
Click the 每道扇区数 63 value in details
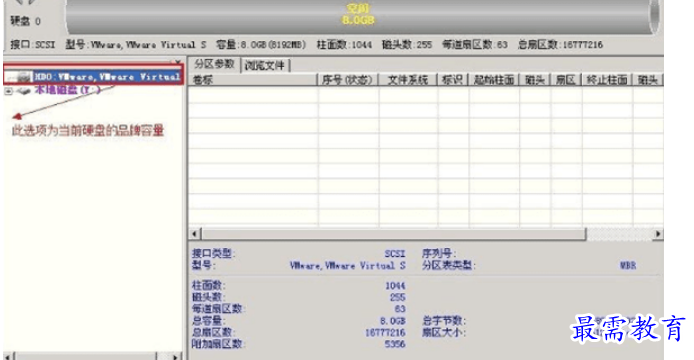400,309
